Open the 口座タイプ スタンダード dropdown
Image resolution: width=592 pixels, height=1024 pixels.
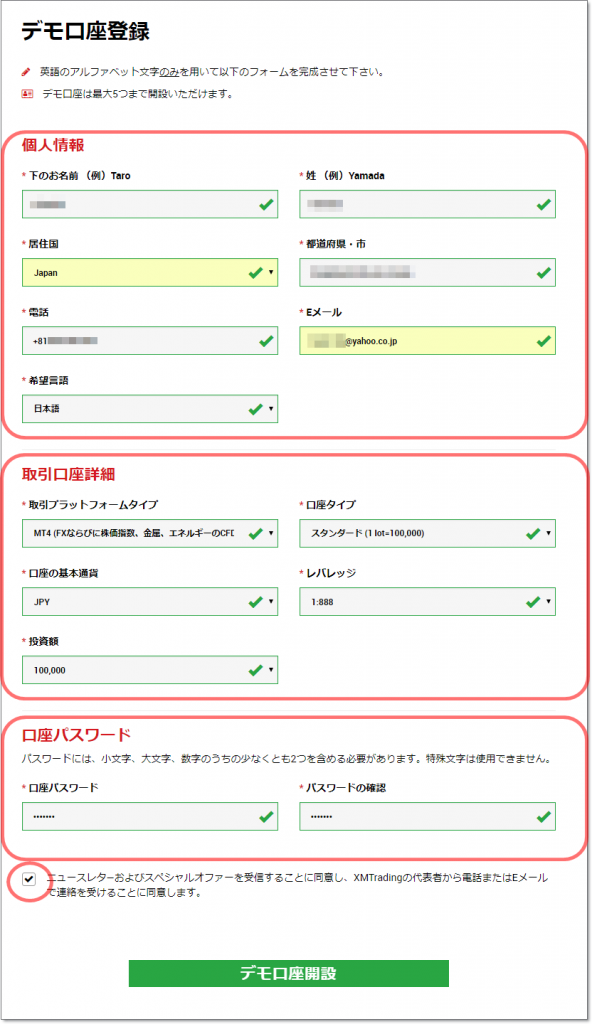(x=427, y=534)
